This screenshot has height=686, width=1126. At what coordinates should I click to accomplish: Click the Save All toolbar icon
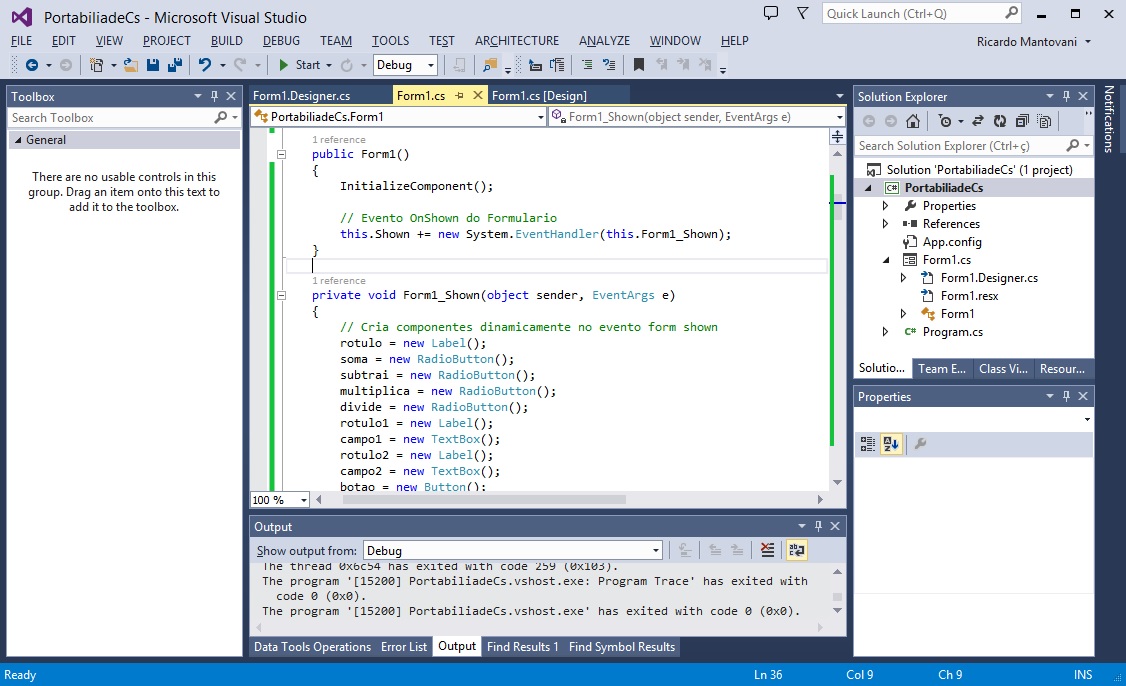point(175,65)
